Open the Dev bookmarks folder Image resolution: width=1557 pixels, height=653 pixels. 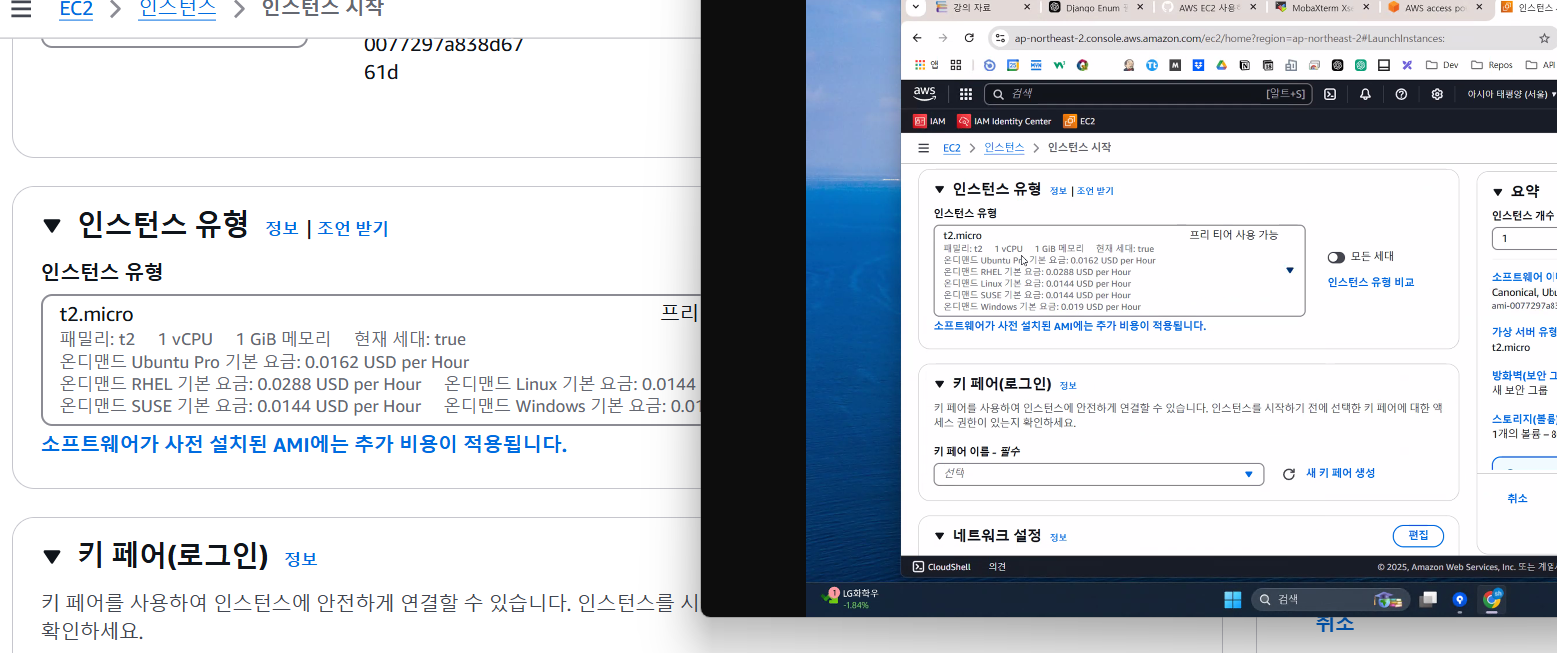1442,65
